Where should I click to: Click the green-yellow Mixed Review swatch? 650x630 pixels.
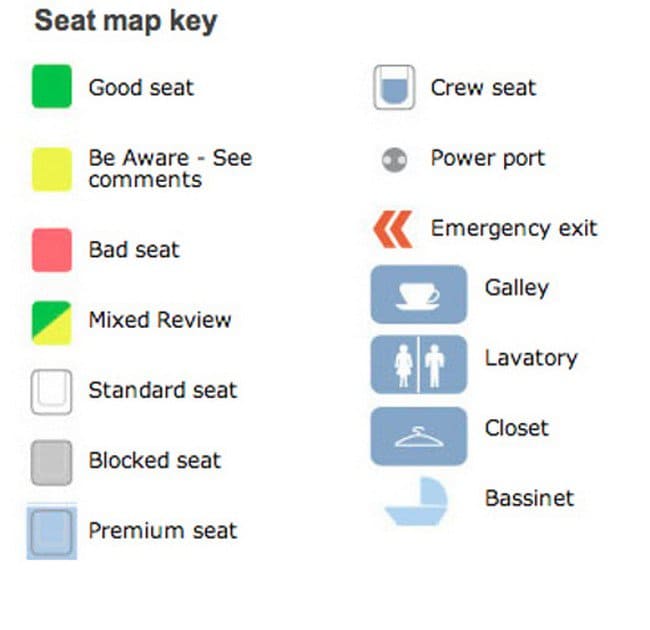pyautogui.click(x=51, y=322)
